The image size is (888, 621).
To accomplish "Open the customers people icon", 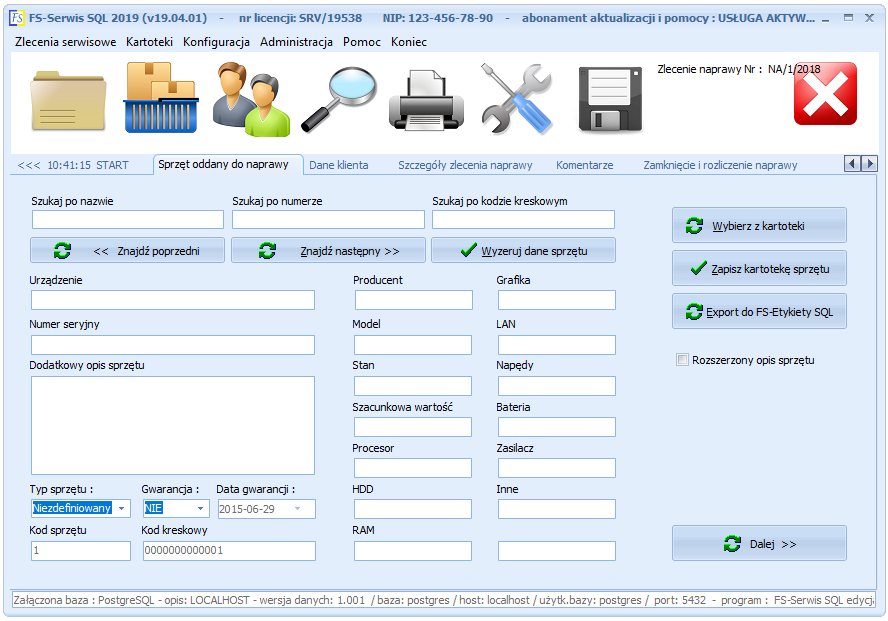I will click(x=251, y=100).
